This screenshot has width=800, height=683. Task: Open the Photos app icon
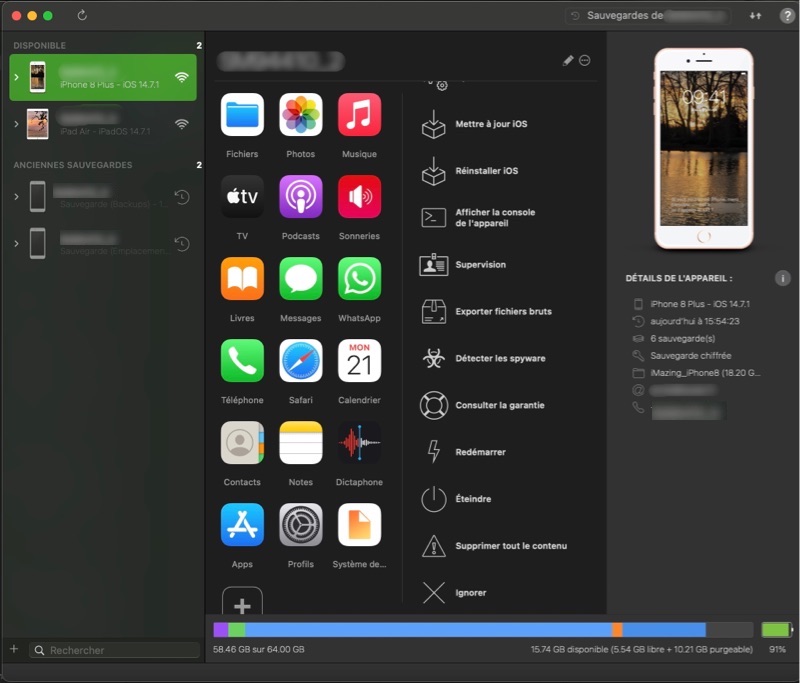point(300,115)
